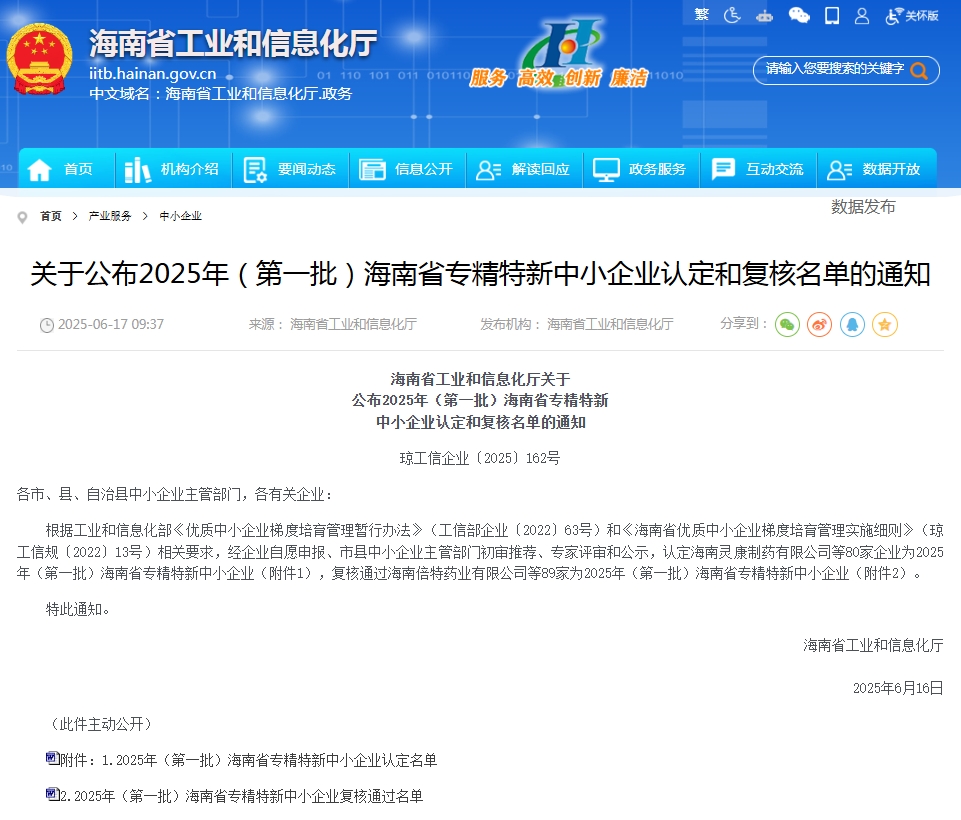Open the accessibility wheelchair icon
Image resolution: width=961 pixels, height=820 pixels.
click(x=732, y=15)
